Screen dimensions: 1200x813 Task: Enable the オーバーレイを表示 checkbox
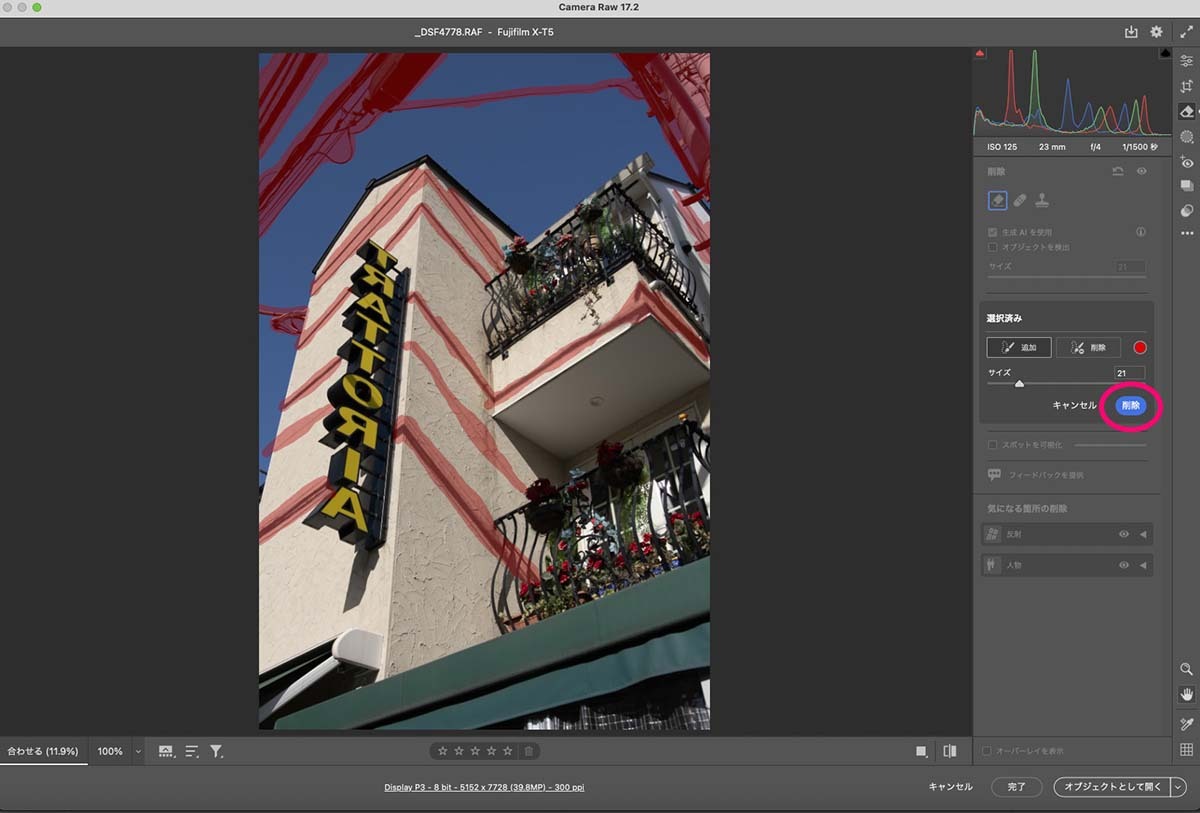click(987, 751)
